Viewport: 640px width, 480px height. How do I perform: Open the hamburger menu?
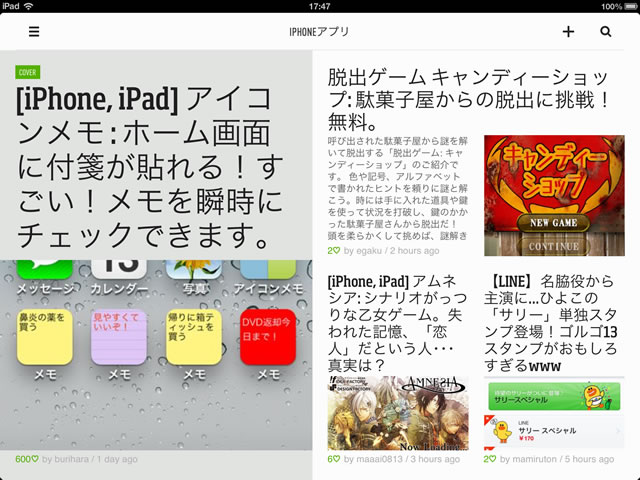(x=34, y=31)
